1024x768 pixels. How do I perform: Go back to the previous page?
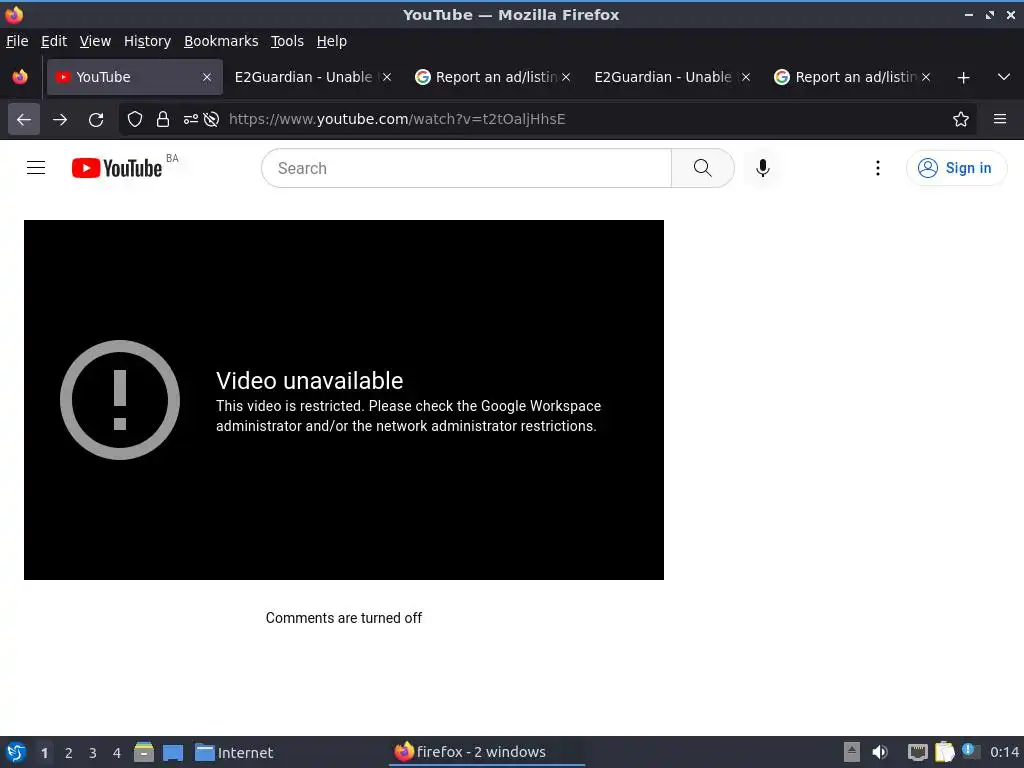click(24, 120)
